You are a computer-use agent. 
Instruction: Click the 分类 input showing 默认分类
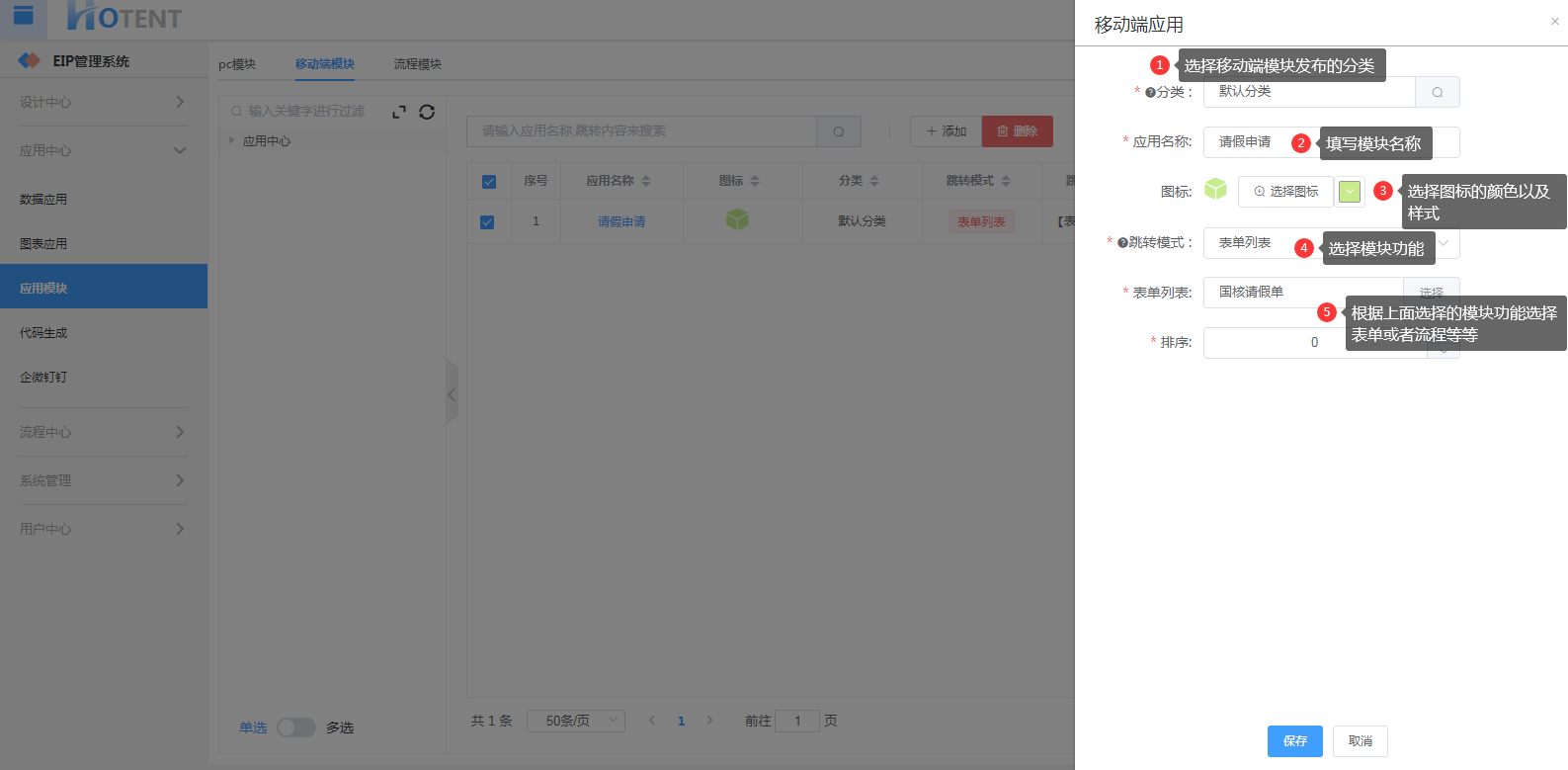pos(1309,92)
